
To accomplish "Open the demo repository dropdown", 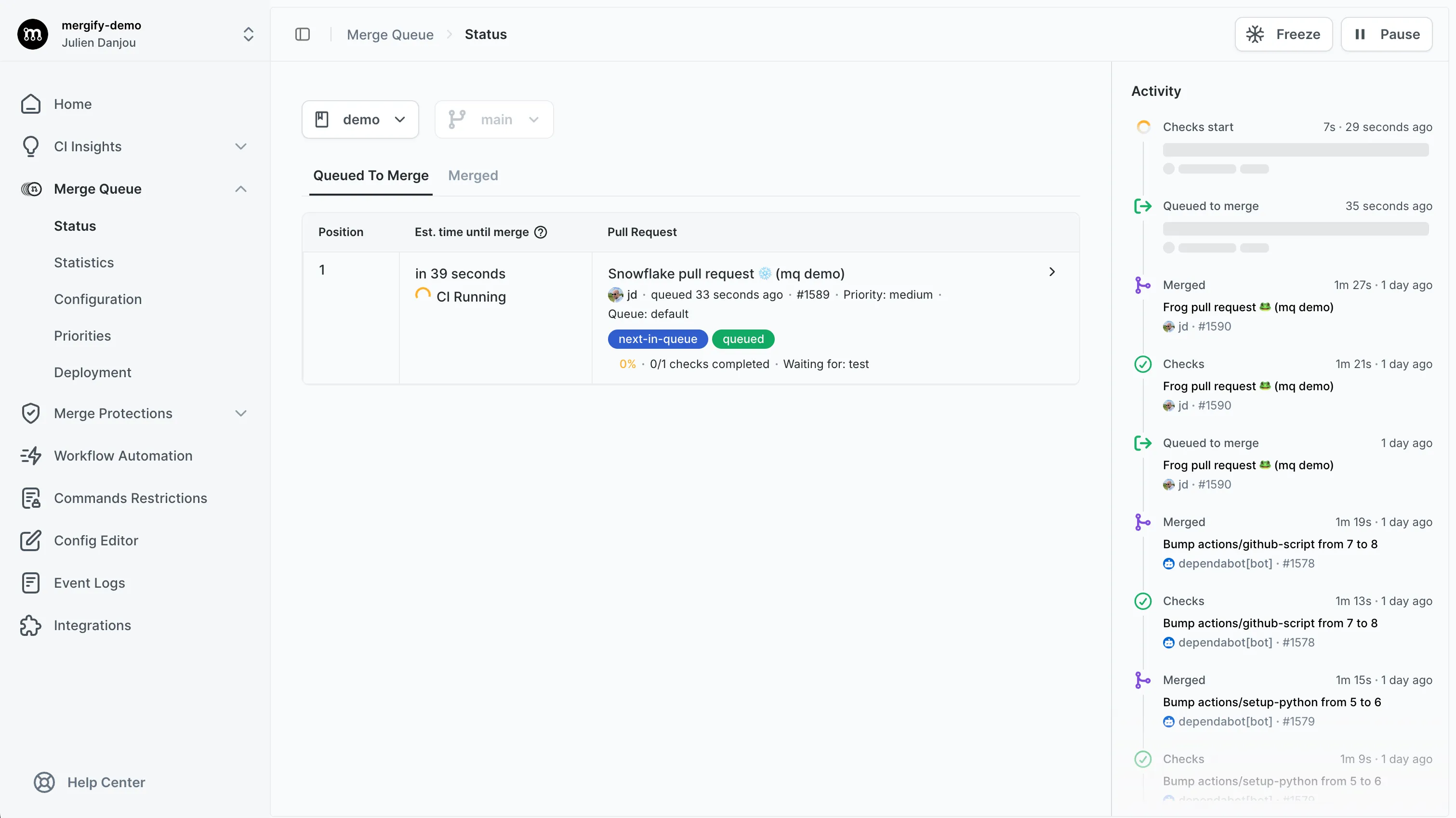I will click(360, 119).
